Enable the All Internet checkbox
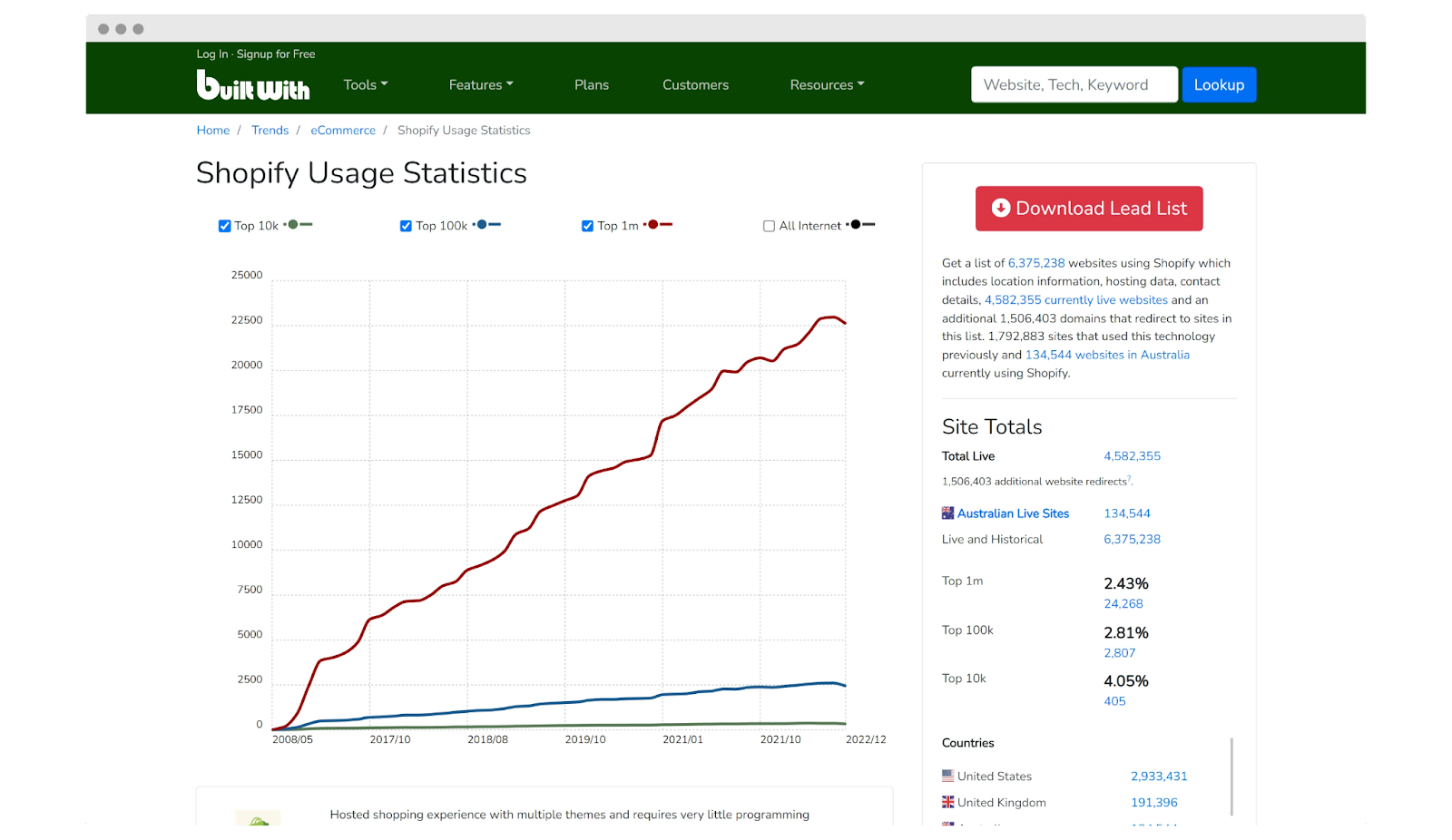Screen dimensions: 1452x840 (769, 226)
